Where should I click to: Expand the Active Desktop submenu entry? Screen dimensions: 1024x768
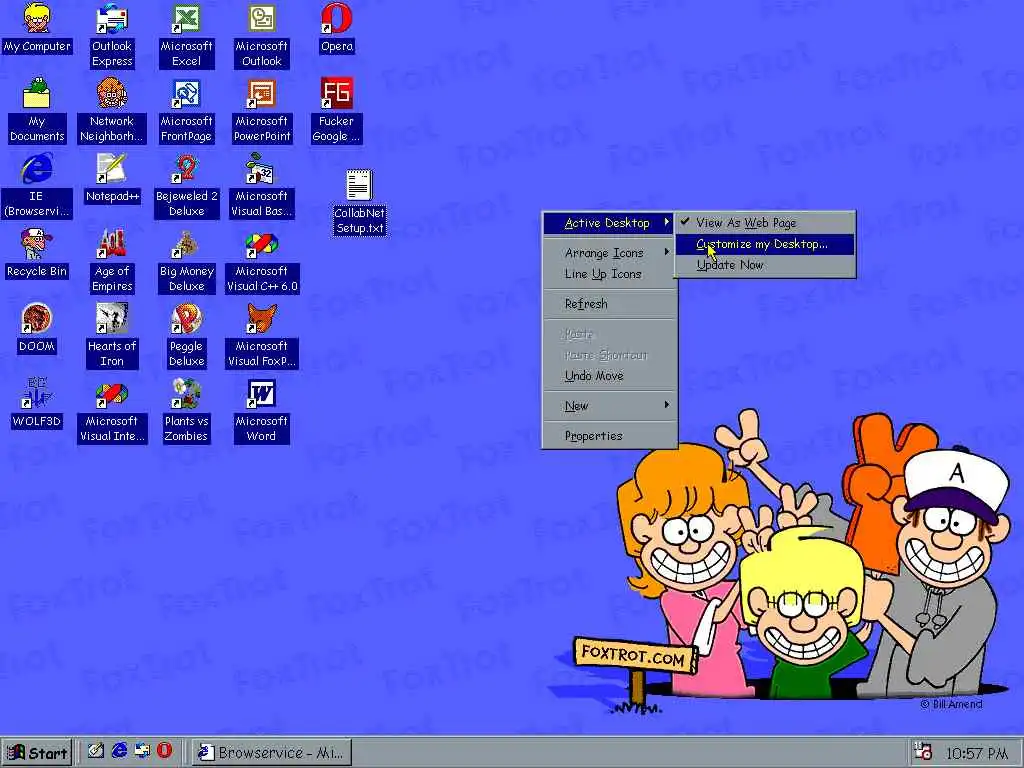click(x=609, y=223)
